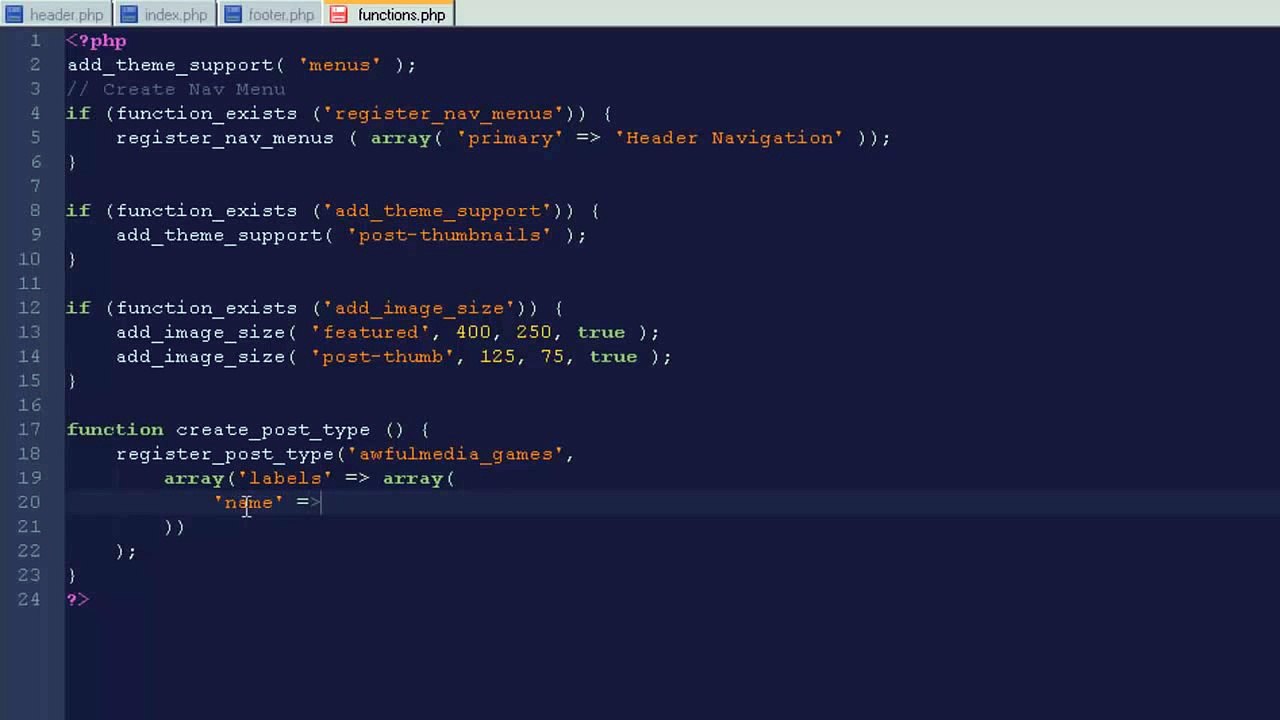Click the 'featured' string on line 13
The width and height of the screenshot is (1280, 720).
[x=370, y=332]
